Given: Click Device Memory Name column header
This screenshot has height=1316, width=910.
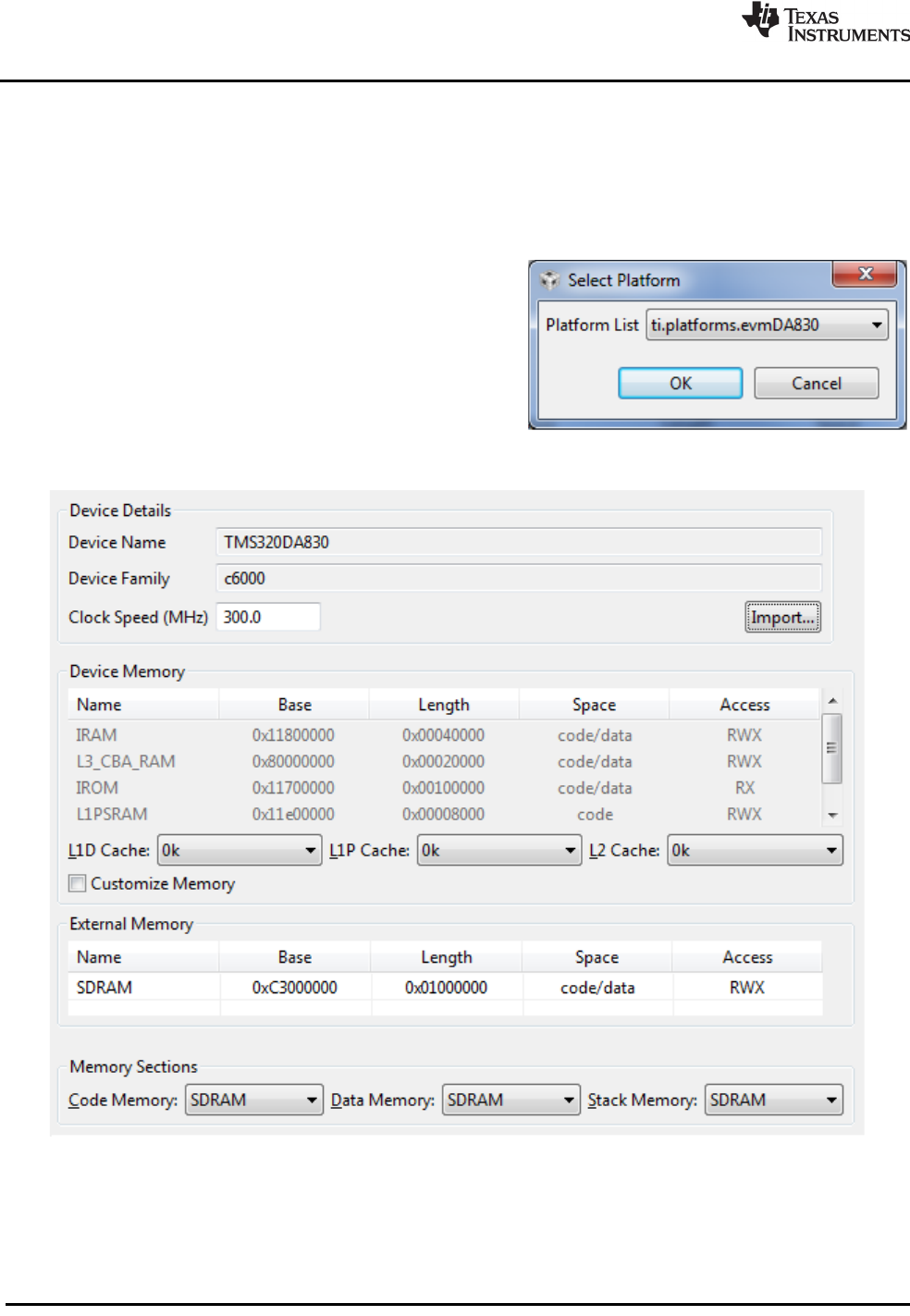Looking at the screenshot, I should 143,705.
